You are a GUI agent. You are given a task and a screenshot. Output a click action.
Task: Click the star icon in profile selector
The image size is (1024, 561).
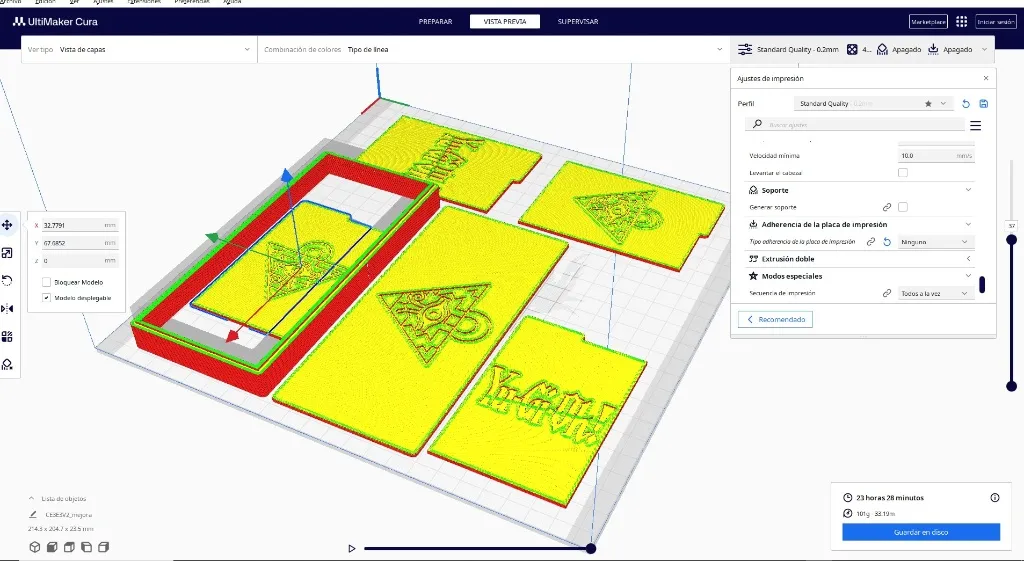coord(928,104)
